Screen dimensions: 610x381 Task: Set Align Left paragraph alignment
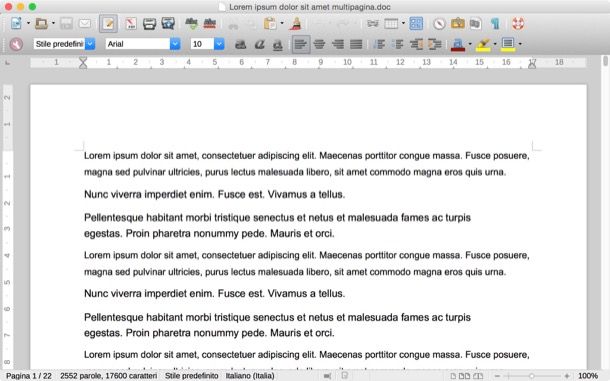[x=301, y=44]
